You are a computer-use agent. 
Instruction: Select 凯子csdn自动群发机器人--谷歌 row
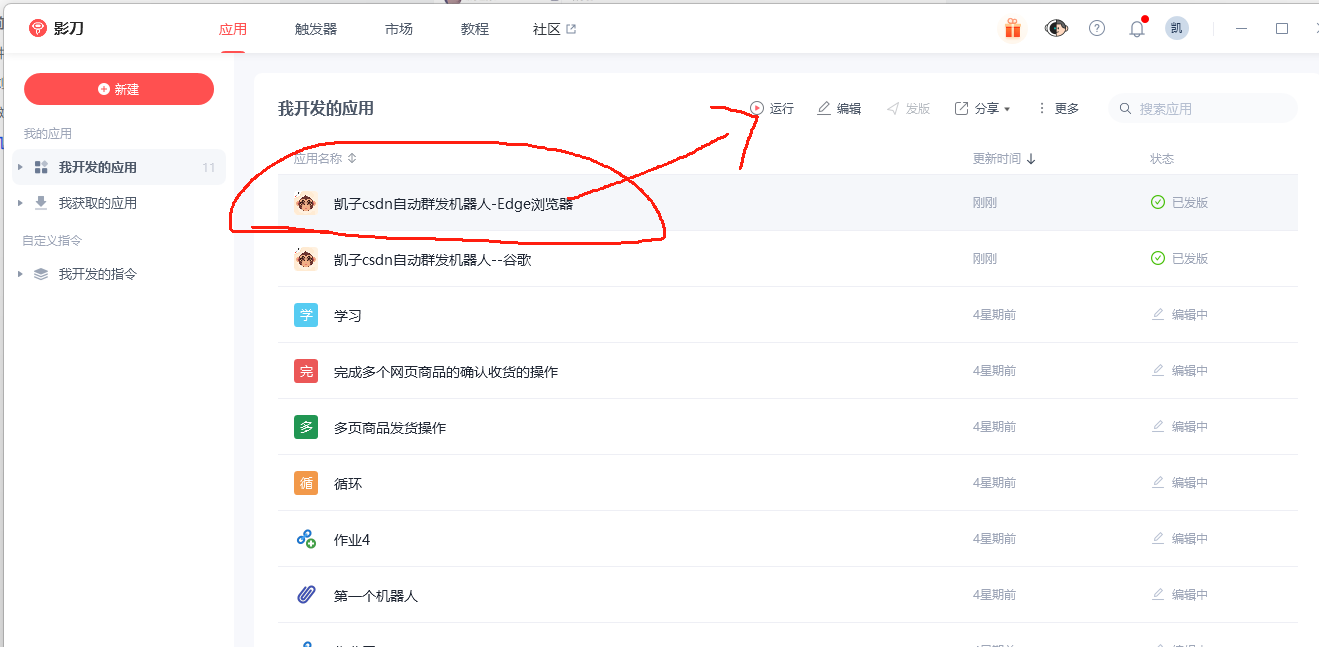788,259
